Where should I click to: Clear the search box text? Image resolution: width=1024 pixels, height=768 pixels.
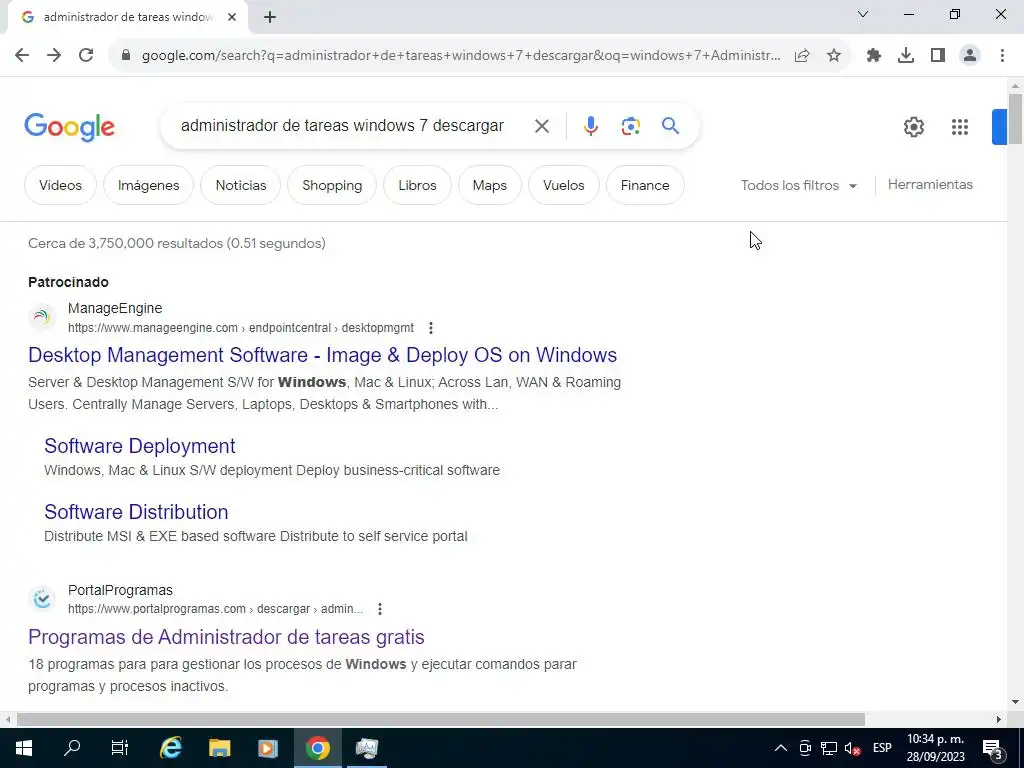(541, 126)
